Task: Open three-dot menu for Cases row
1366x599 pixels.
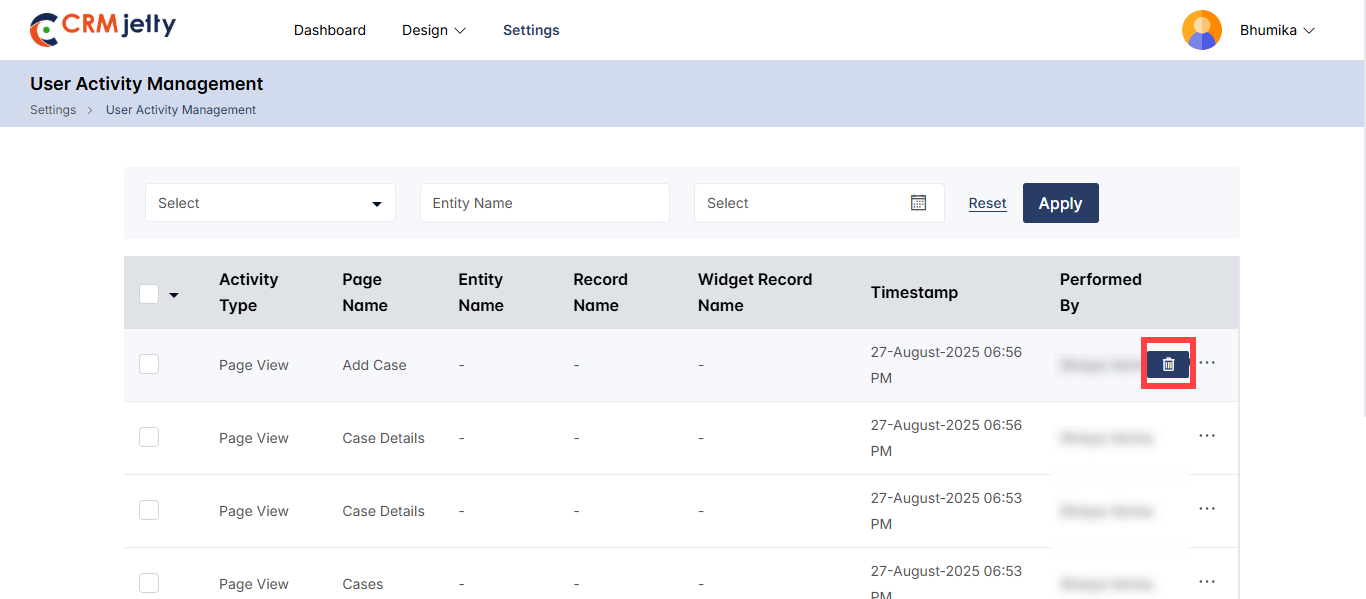Action: [x=1207, y=582]
